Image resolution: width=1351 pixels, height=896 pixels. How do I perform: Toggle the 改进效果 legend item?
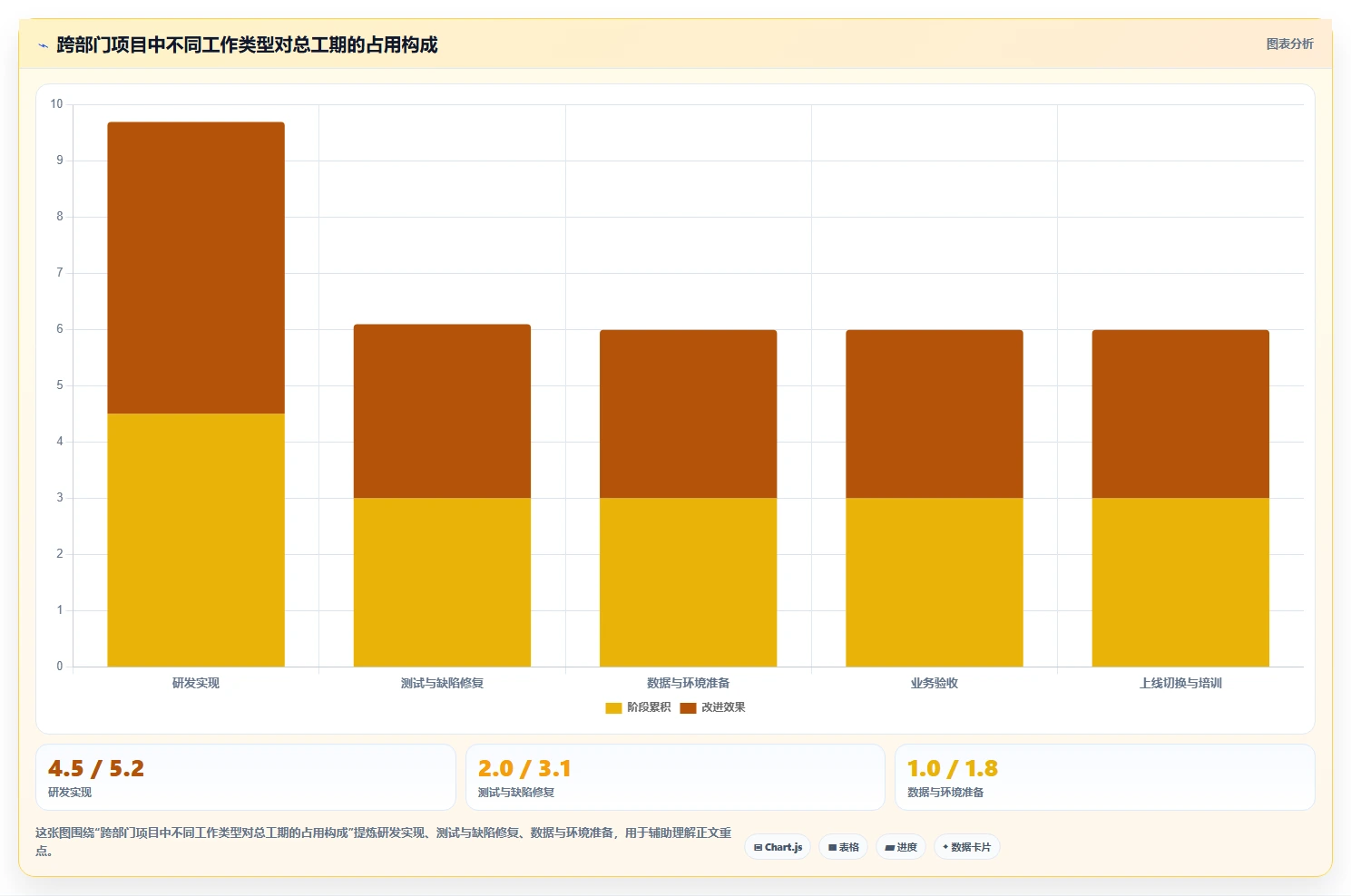712,707
